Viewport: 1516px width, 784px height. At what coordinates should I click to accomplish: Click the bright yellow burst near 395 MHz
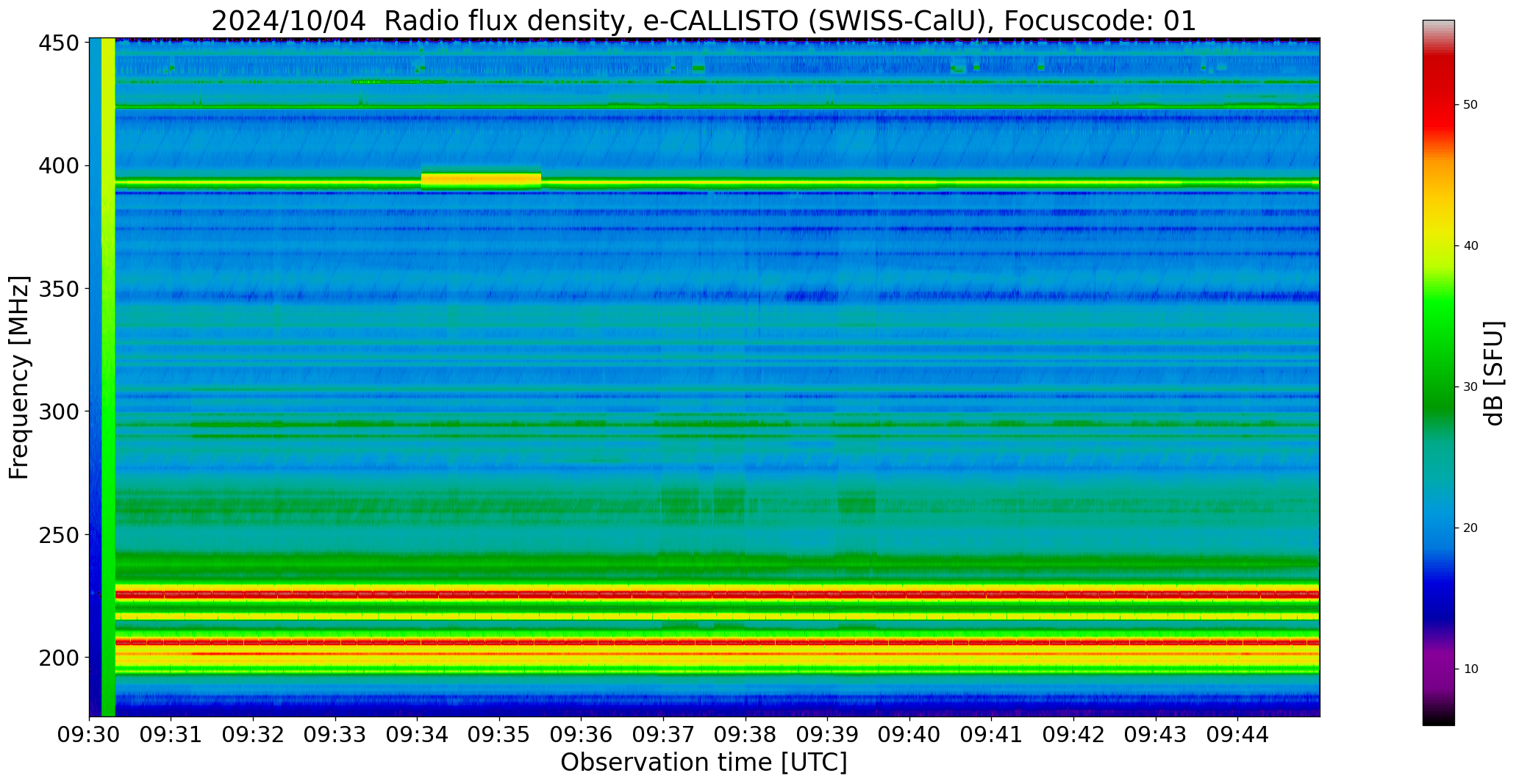click(x=481, y=180)
